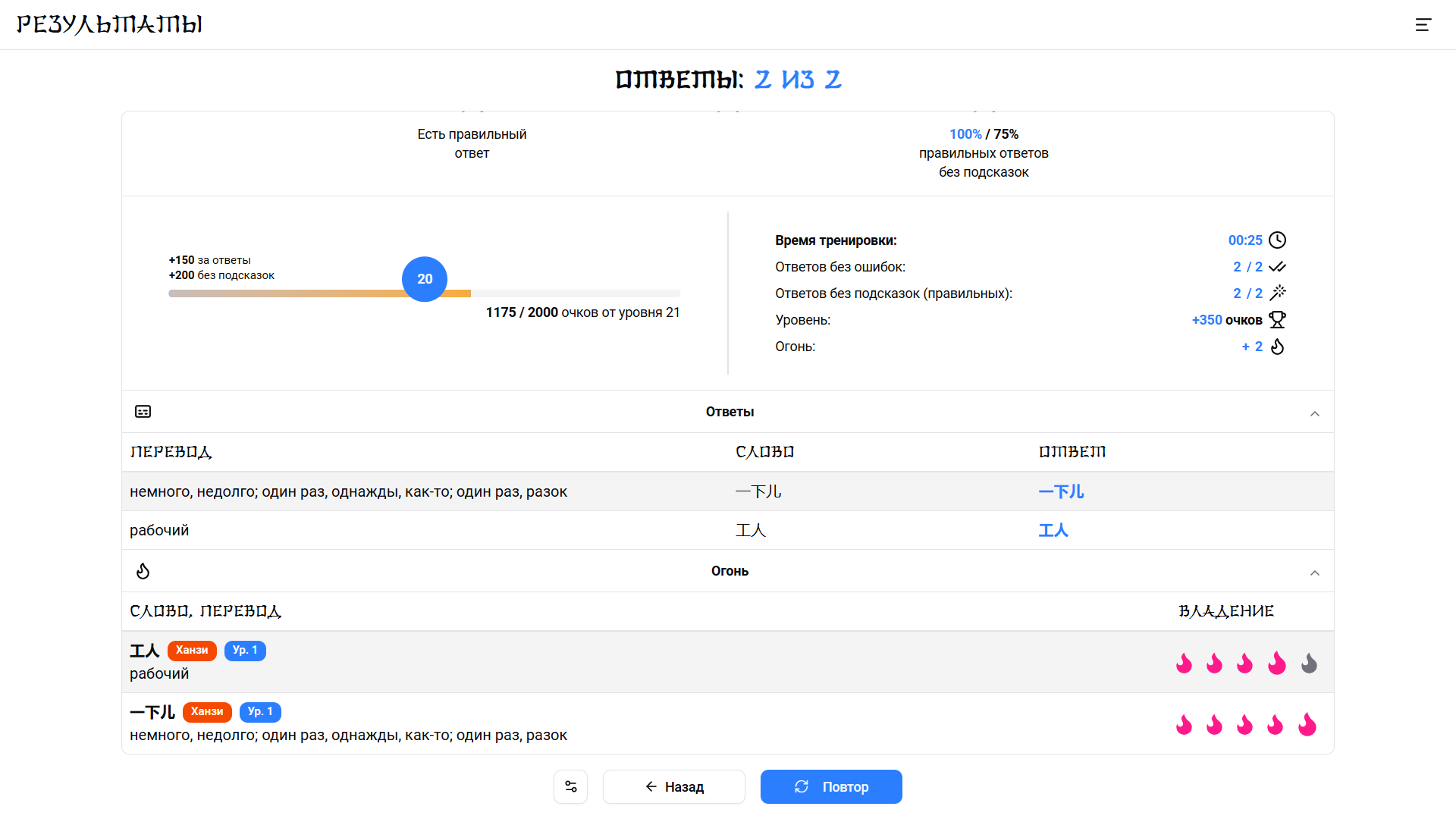1456x819 pixels.
Task: Collapse the Огонь section with its chevron
Action: point(1316,572)
